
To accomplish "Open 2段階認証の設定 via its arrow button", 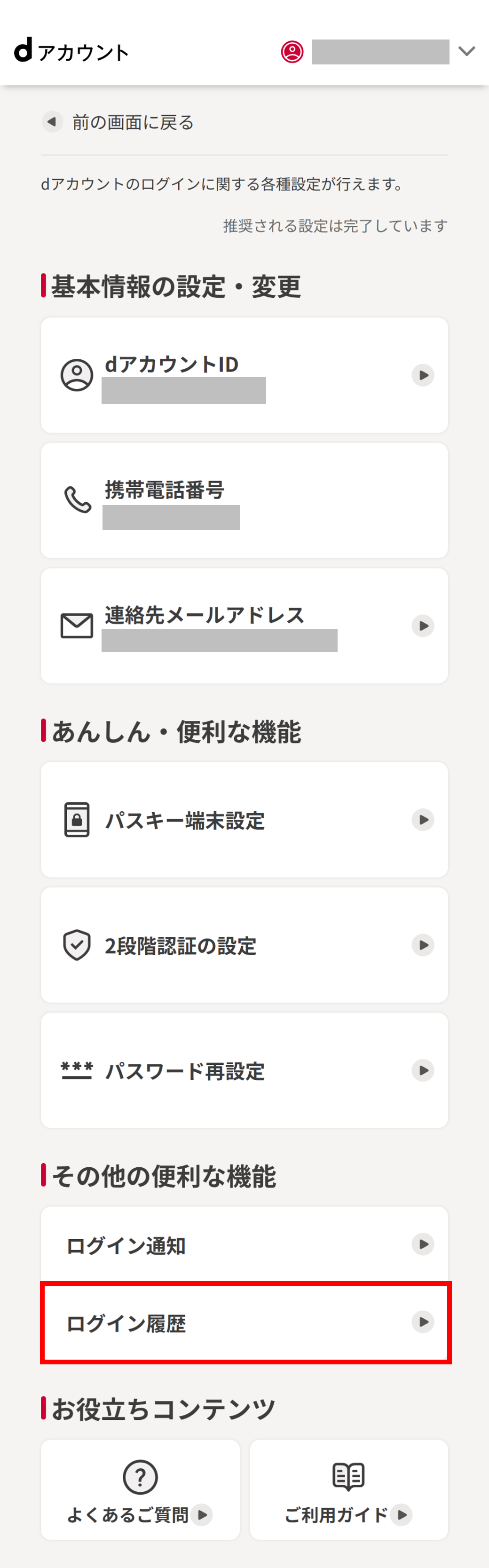I will point(423,945).
